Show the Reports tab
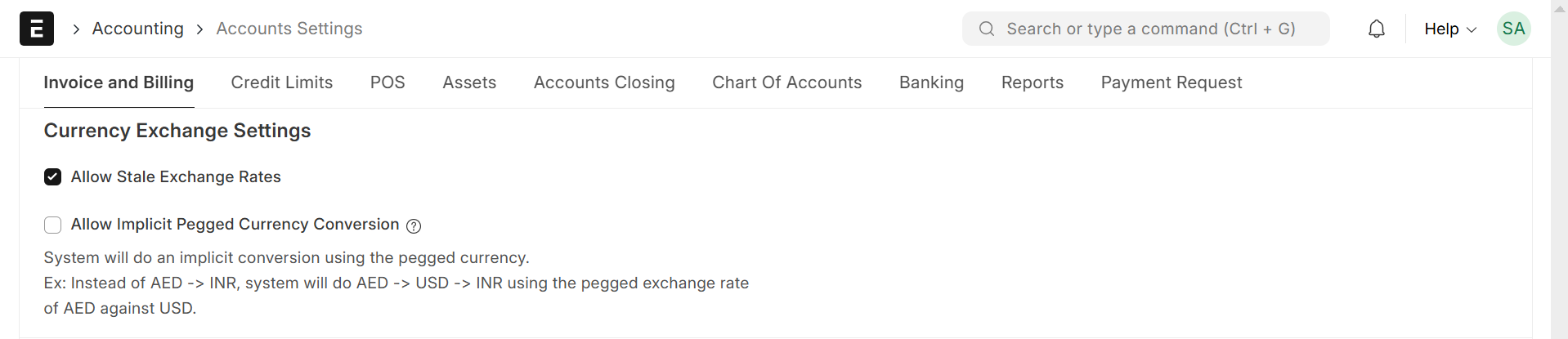The height and width of the screenshot is (339, 1568). click(x=1032, y=83)
